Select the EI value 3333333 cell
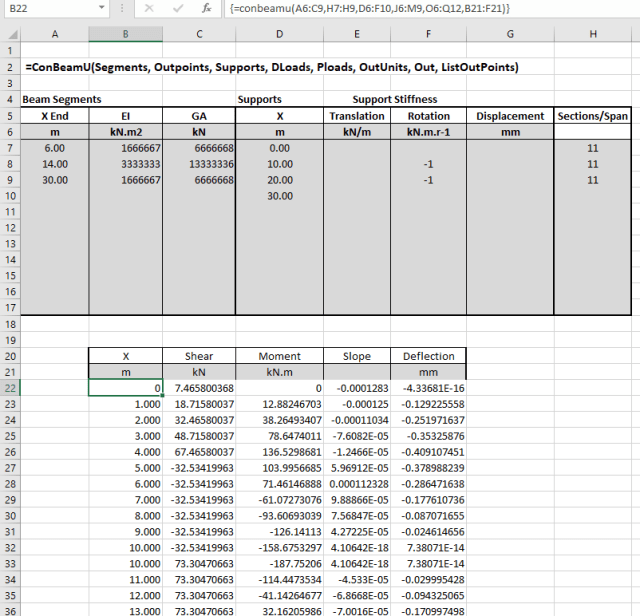This screenshot has height=616, width=640. (x=125, y=164)
